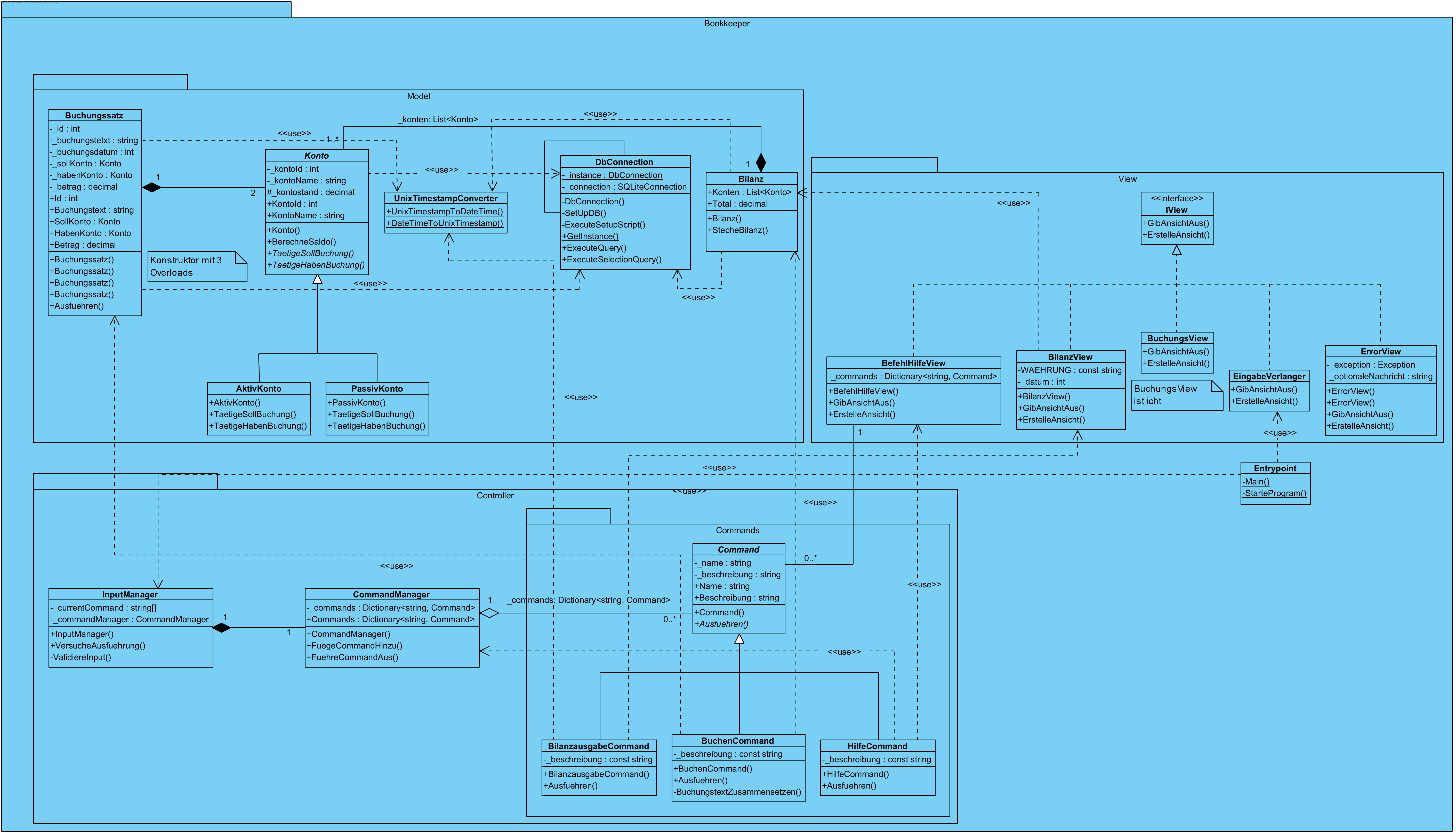Select the +ExecuteSelectionQuery() method
This screenshot has width=1456, height=835.
click(612, 260)
